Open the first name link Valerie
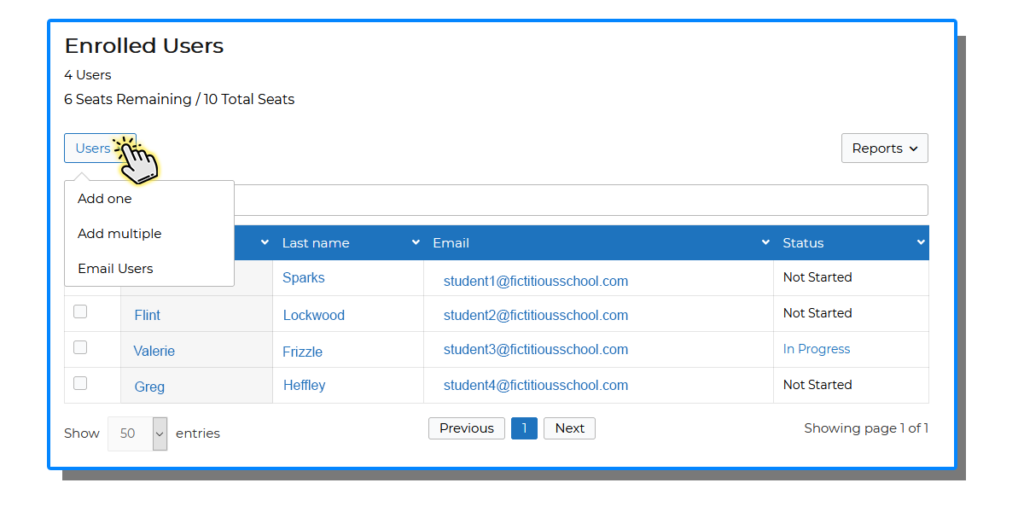The width and height of the screenshot is (1024, 512). click(x=154, y=351)
